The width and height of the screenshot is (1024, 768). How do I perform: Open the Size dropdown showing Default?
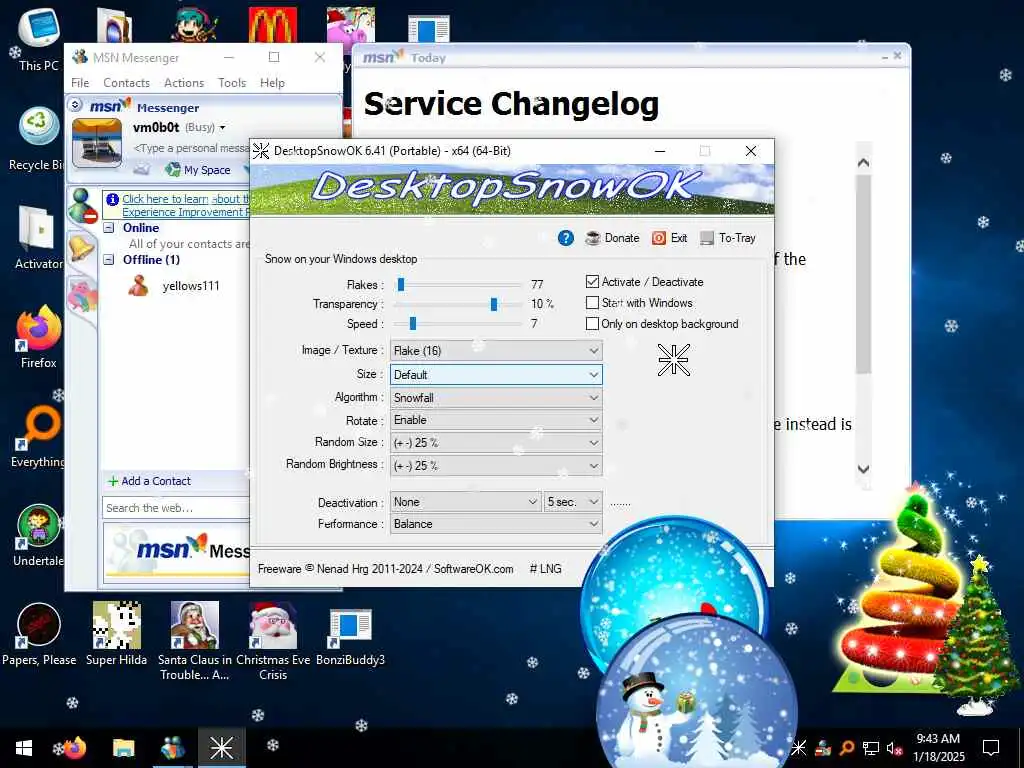click(496, 375)
